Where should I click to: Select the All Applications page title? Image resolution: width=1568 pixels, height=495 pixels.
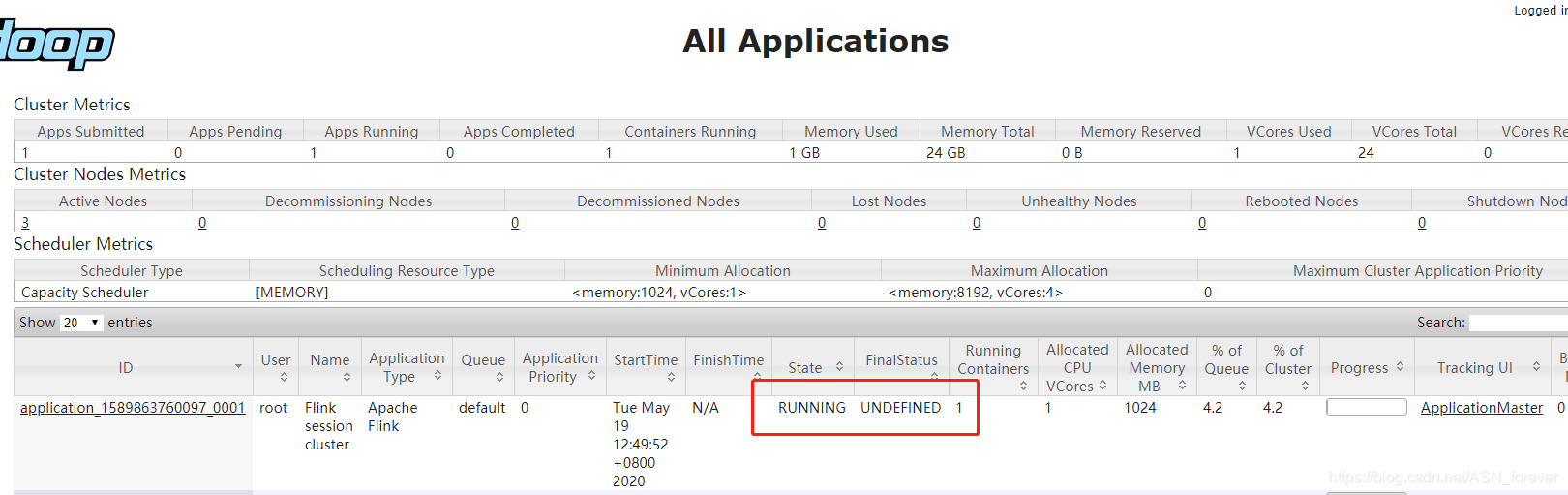(816, 42)
